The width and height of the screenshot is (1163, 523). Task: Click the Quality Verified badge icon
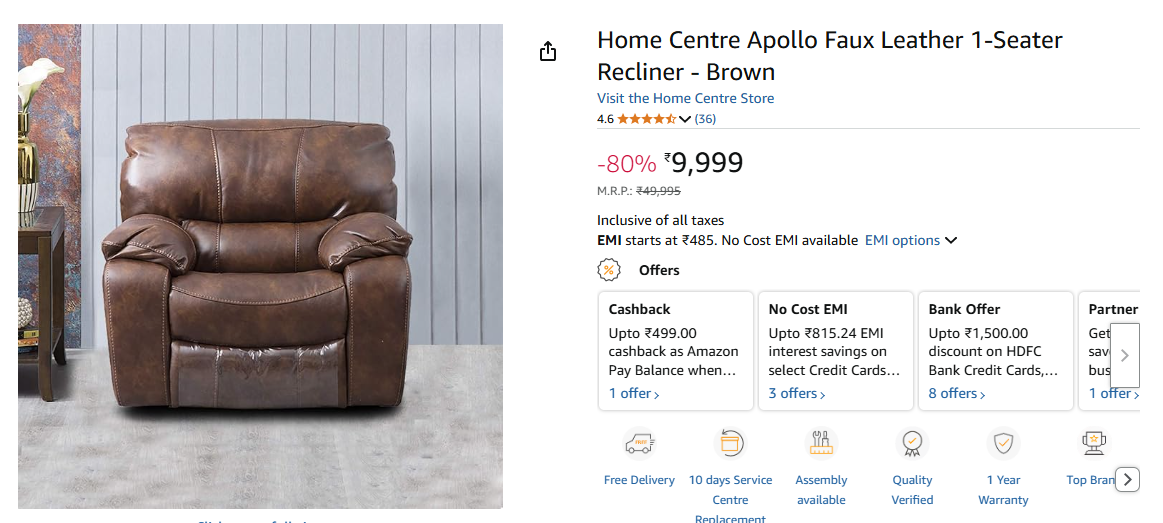[x=912, y=443]
